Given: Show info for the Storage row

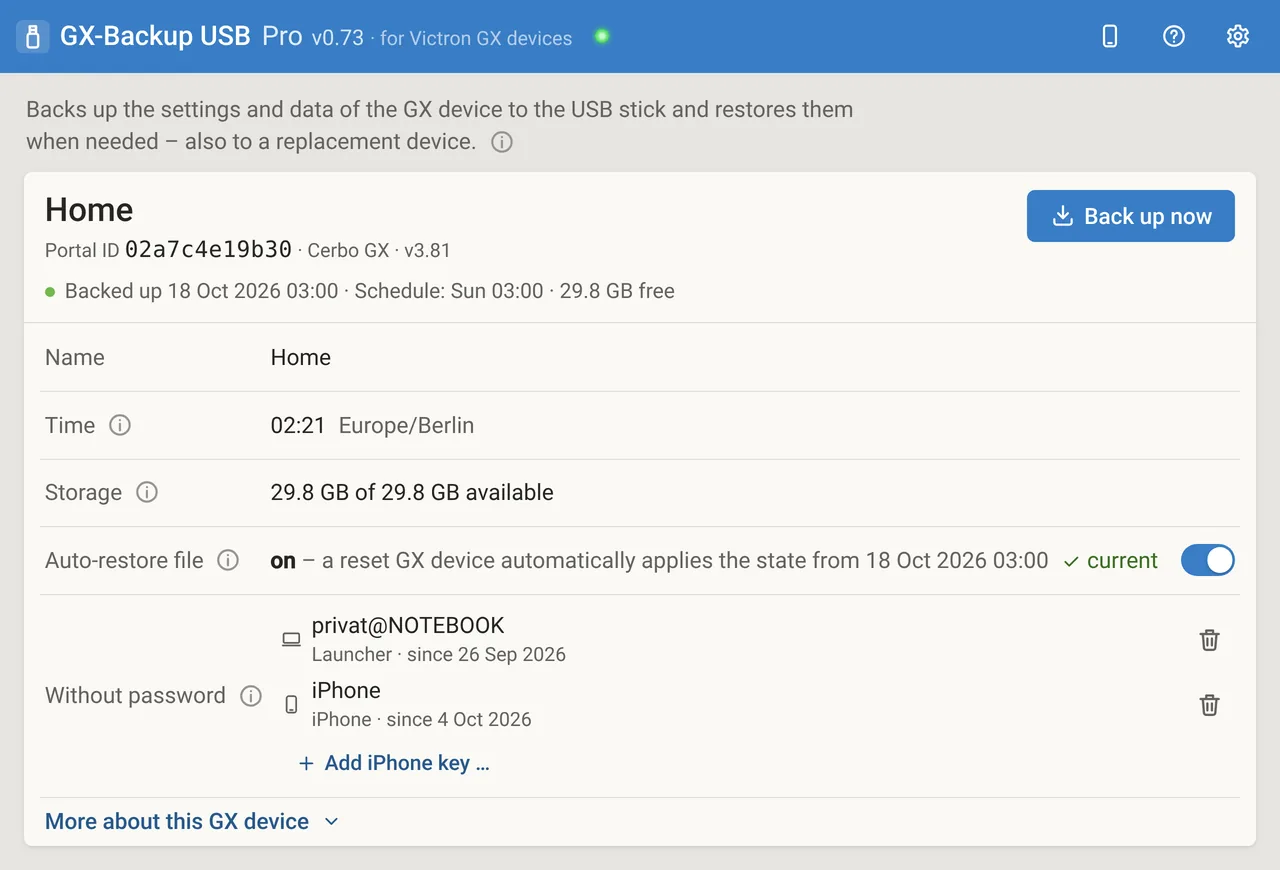Looking at the screenshot, I should [147, 492].
